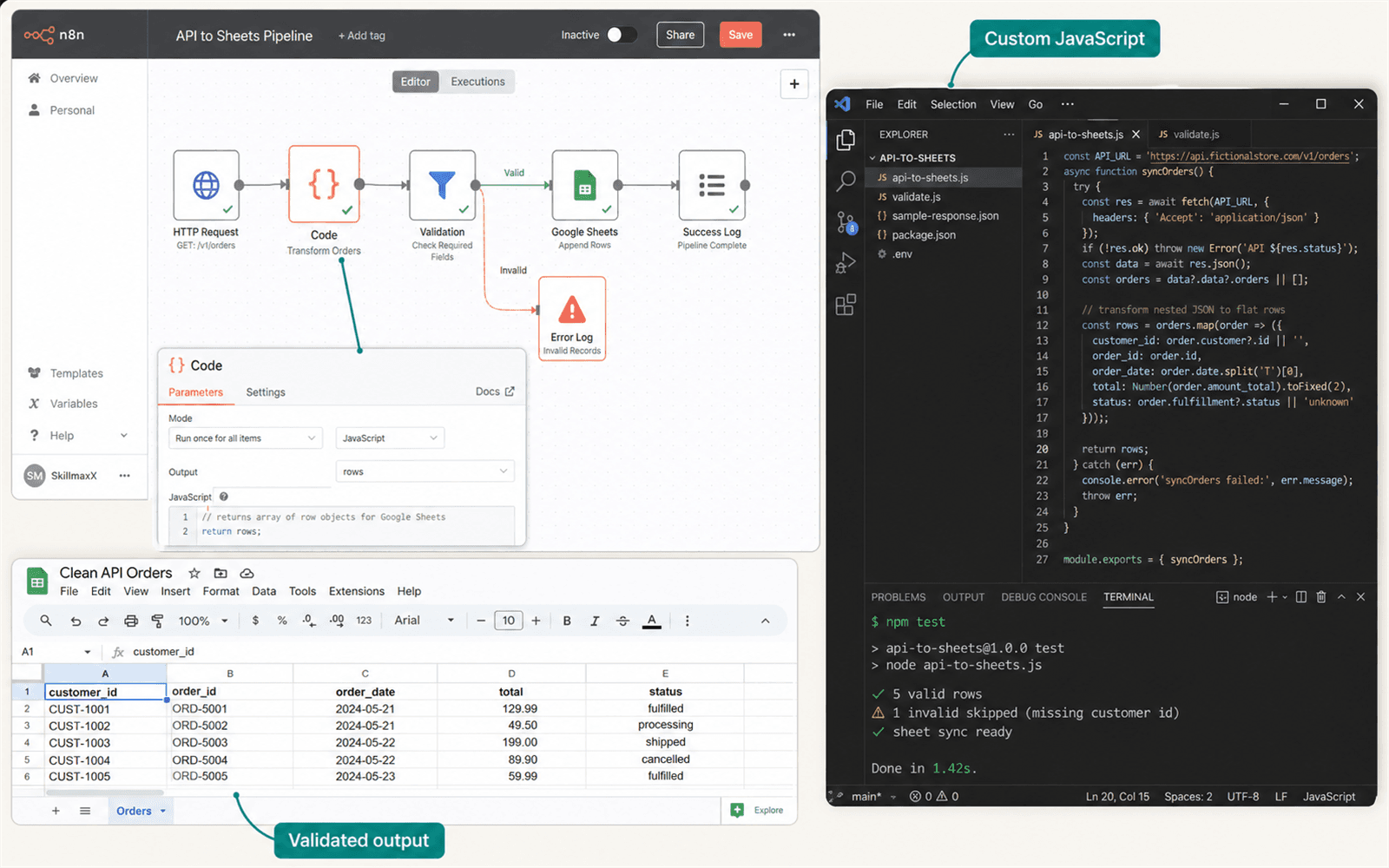Click the Save button in n8n
1389x868 pixels.
coord(741,35)
